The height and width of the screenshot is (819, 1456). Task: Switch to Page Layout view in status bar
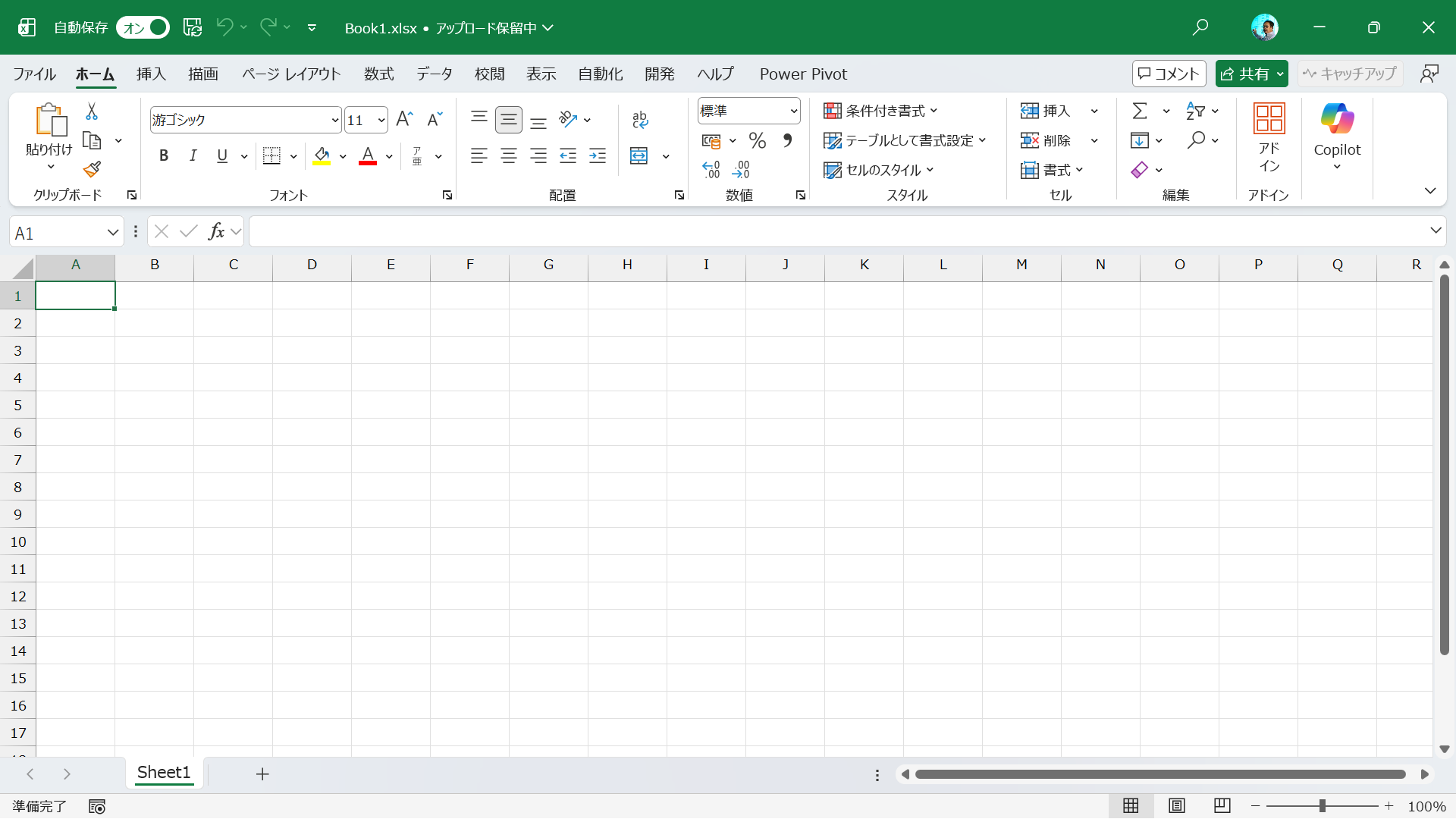pos(1176,806)
